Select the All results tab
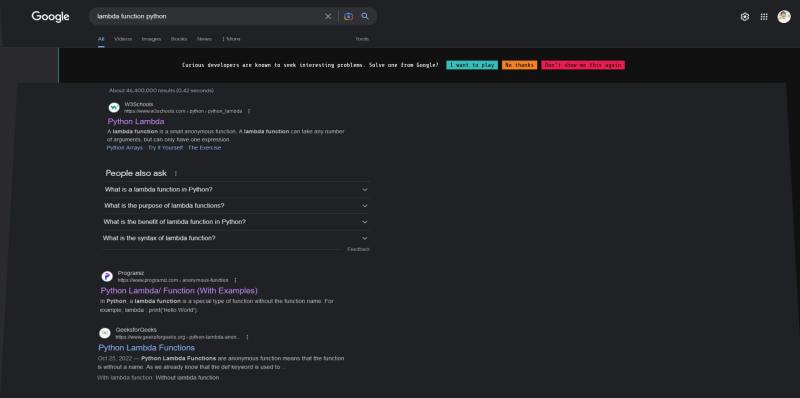The width and height of the screenshot is (800, 398). pos(101,39)
